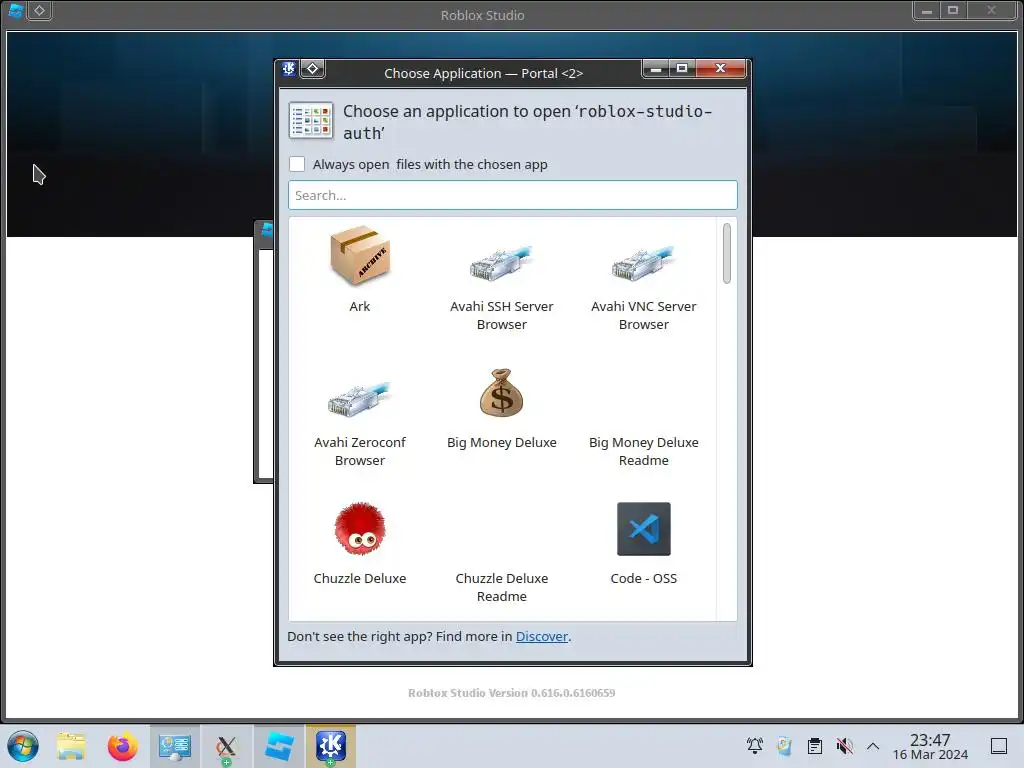Select the Avahi Zeroconf Browser icon
1024x768 pixels.
point(360,398)
